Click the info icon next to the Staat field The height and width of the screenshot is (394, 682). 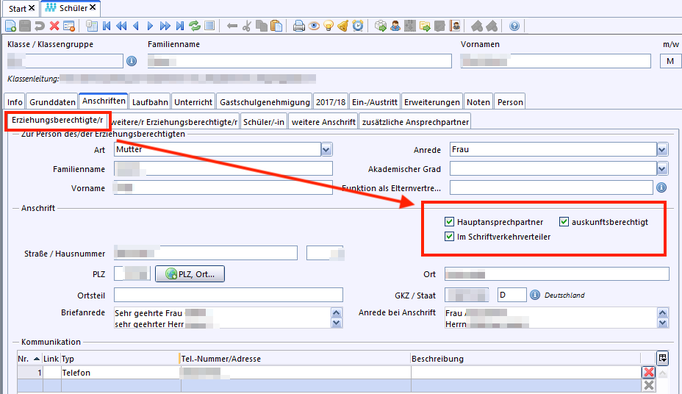coord(535,295)
